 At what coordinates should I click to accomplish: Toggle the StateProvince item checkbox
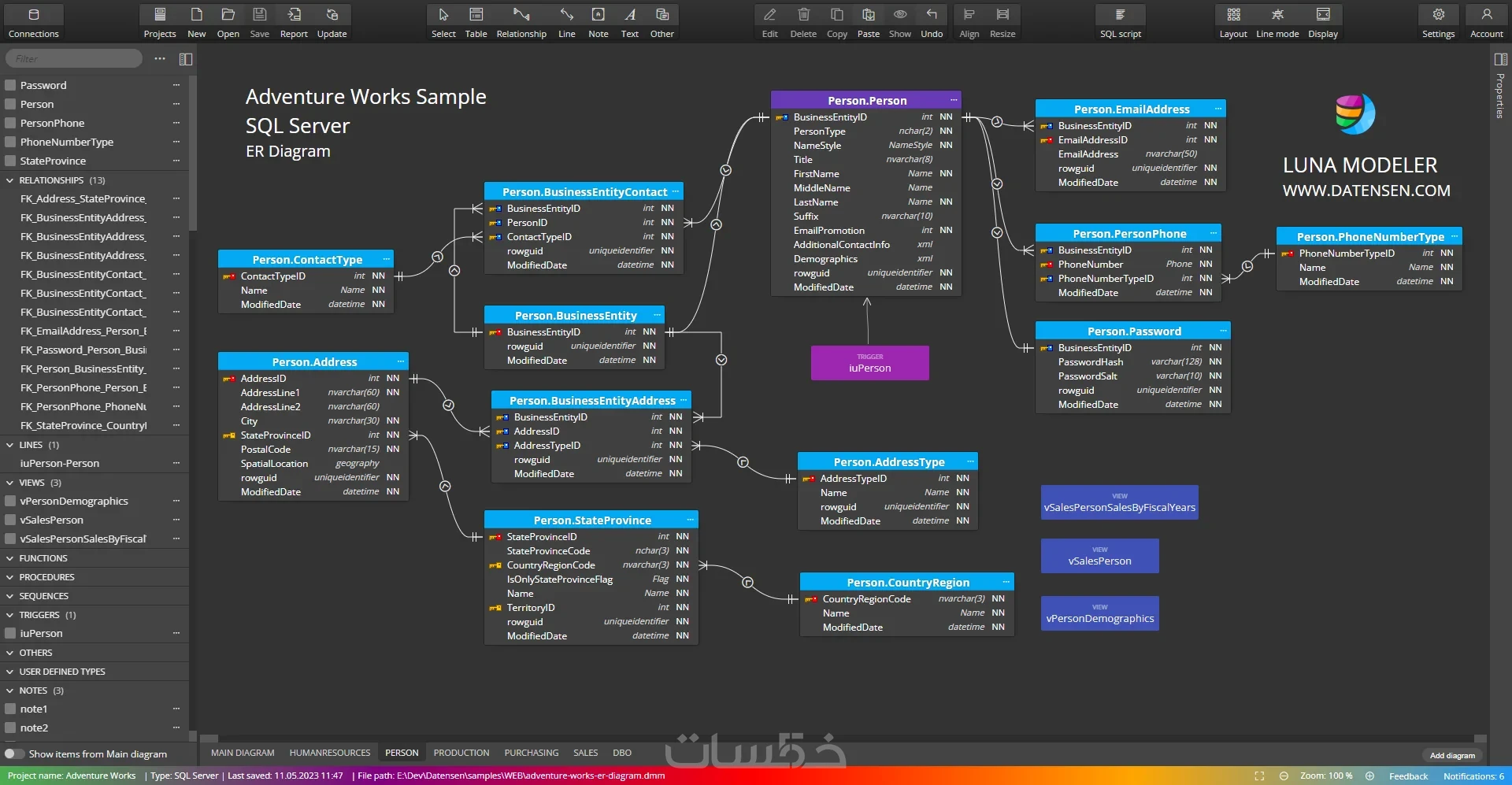10,161
